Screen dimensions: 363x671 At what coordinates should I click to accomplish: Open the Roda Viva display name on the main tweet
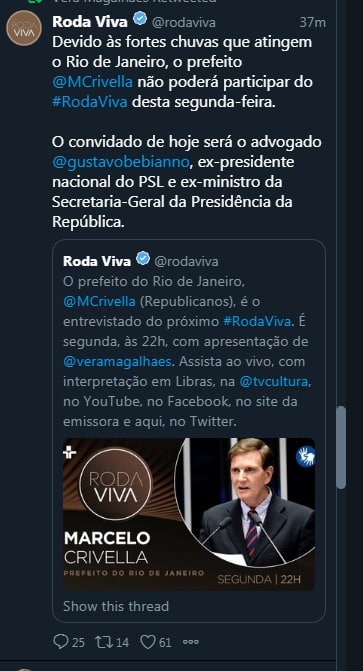click(90, 21)
